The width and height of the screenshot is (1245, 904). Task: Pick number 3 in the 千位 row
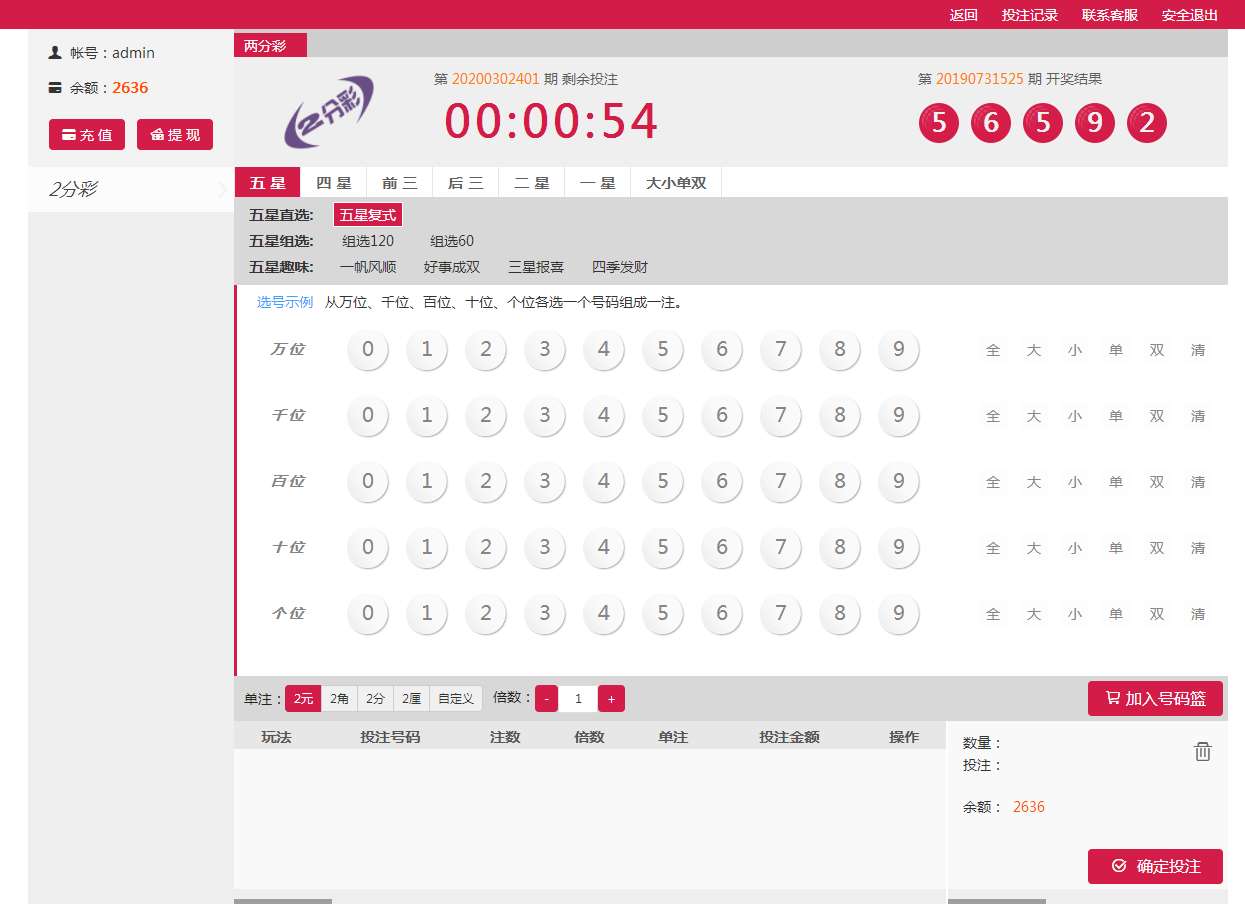(545, 416)
